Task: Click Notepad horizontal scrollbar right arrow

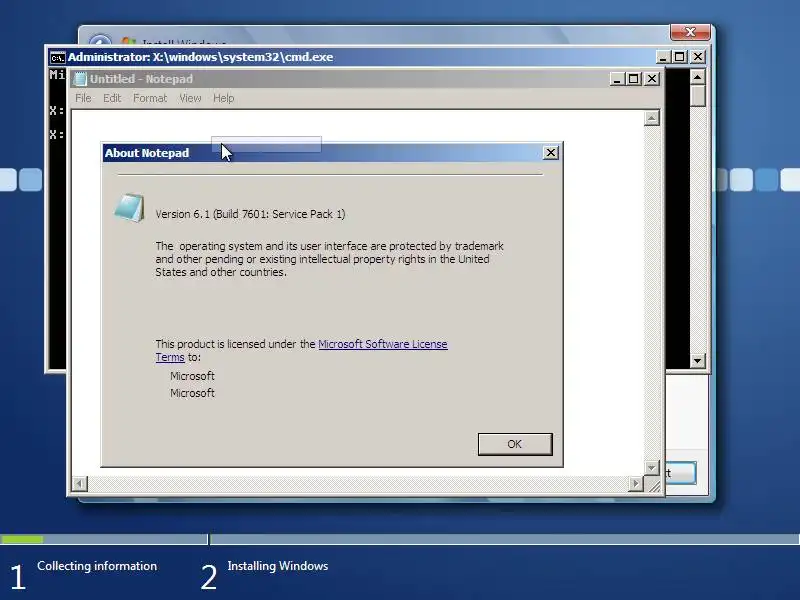Action: [x=635, y=483]
